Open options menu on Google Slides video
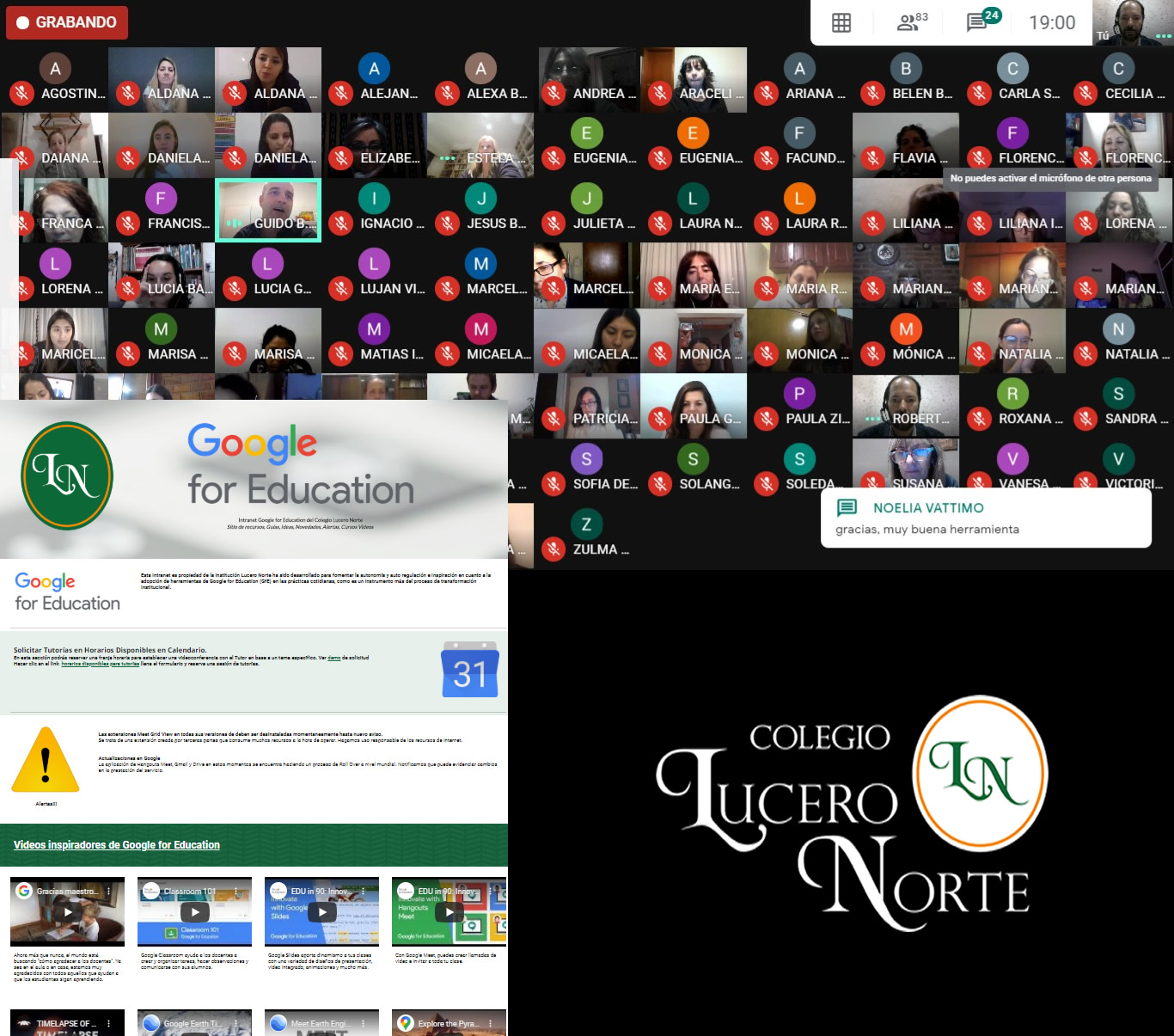The image size is (1174, 1036). (x=364, y=892)
